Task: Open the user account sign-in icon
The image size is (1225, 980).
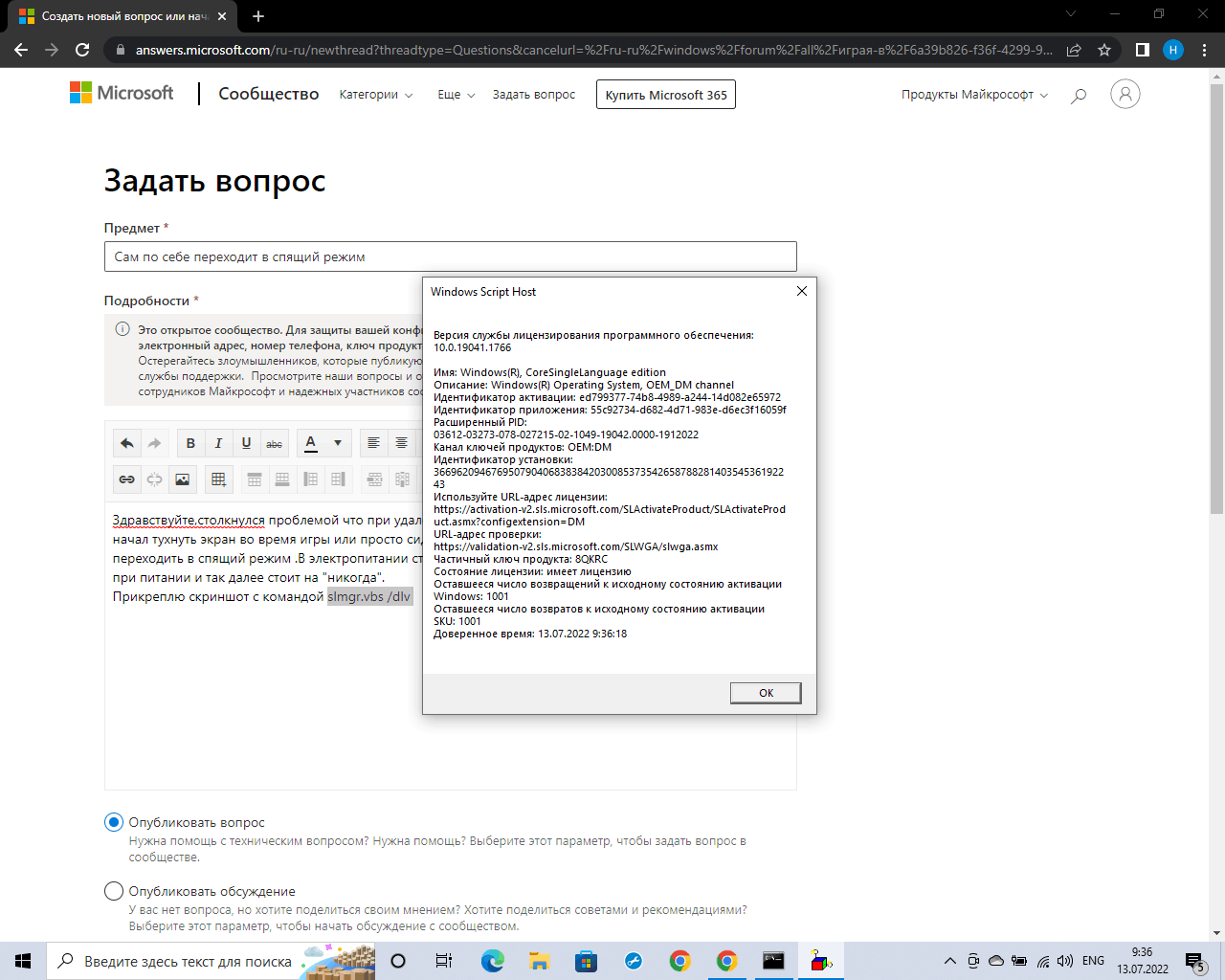Action: [x=1125, y=94]
